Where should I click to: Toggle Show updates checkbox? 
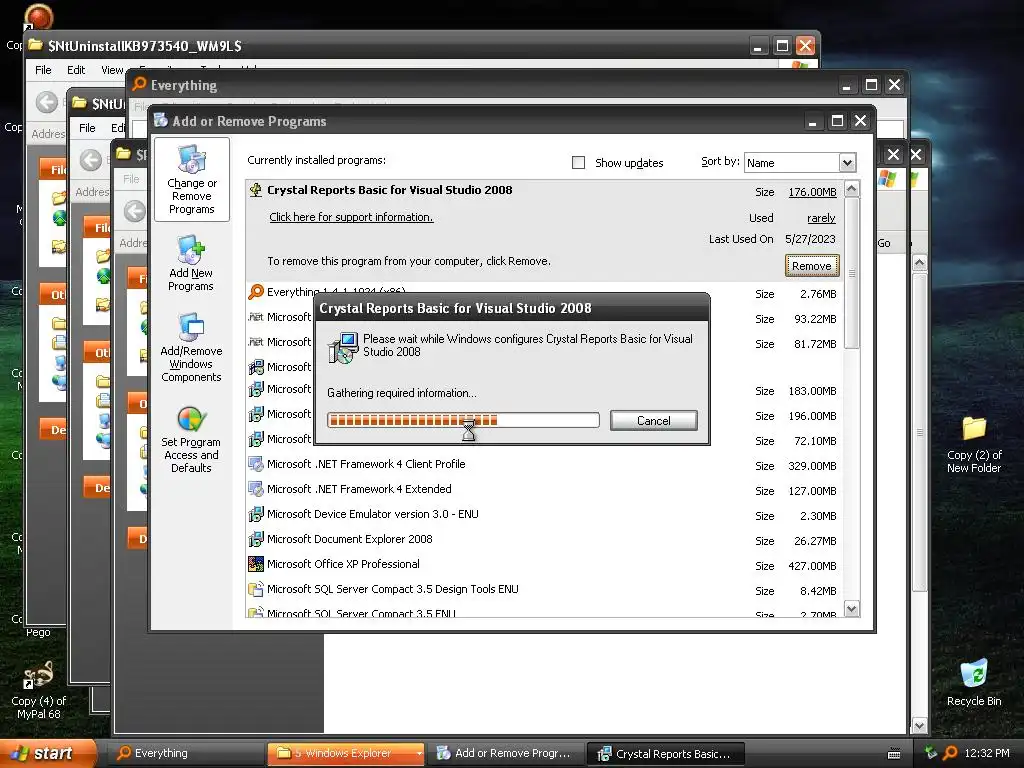(x=579, y=163)
